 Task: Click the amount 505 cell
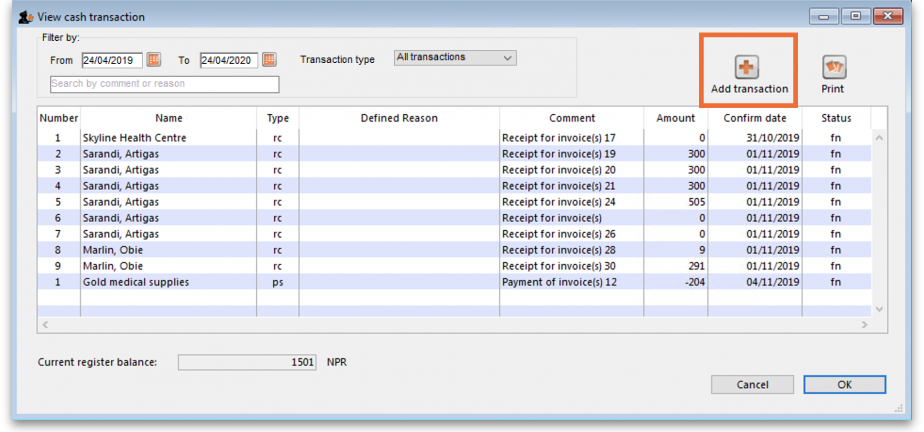point(676,202)
